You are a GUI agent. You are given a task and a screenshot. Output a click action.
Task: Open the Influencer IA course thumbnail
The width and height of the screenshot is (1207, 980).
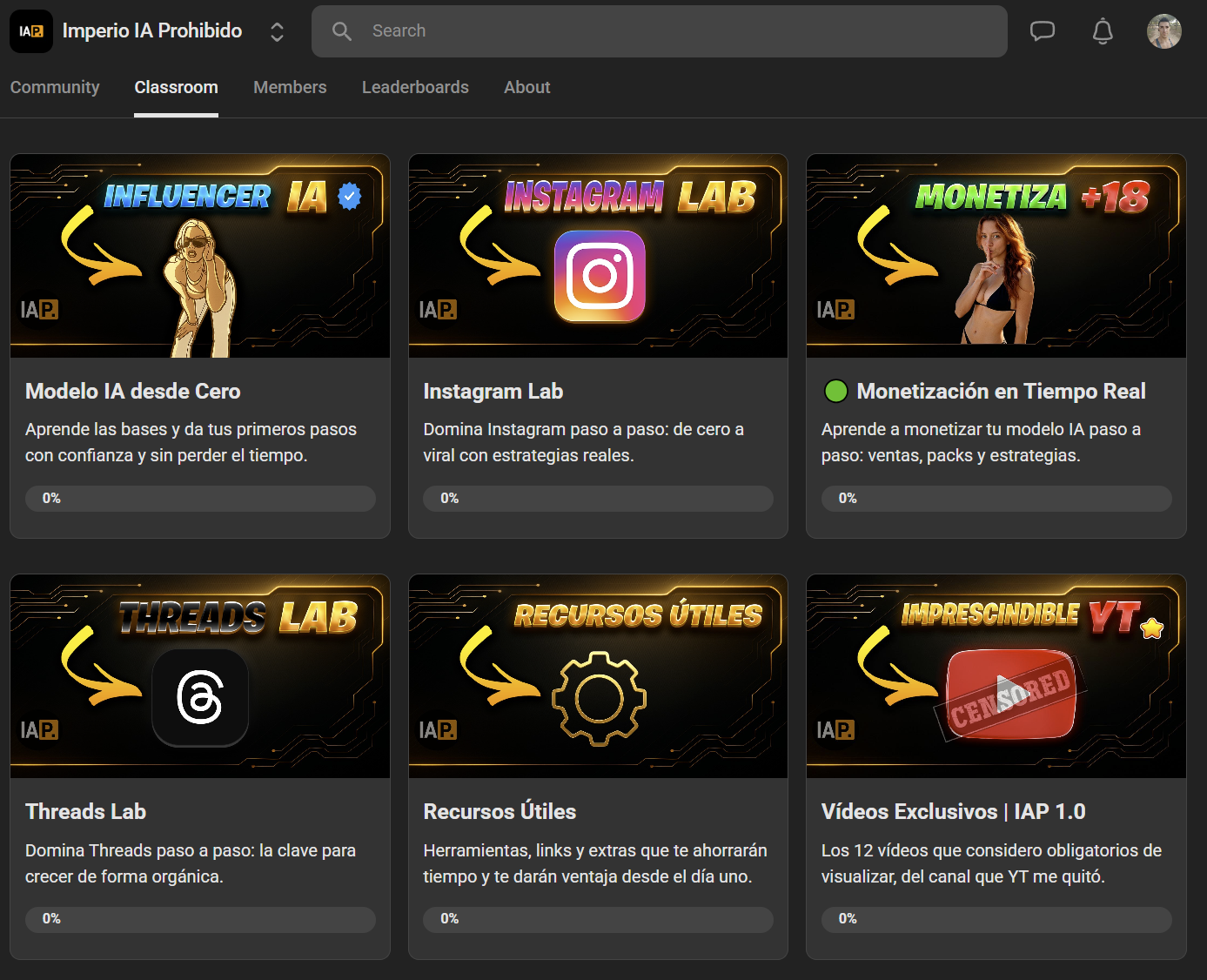[x=200, y=256]
